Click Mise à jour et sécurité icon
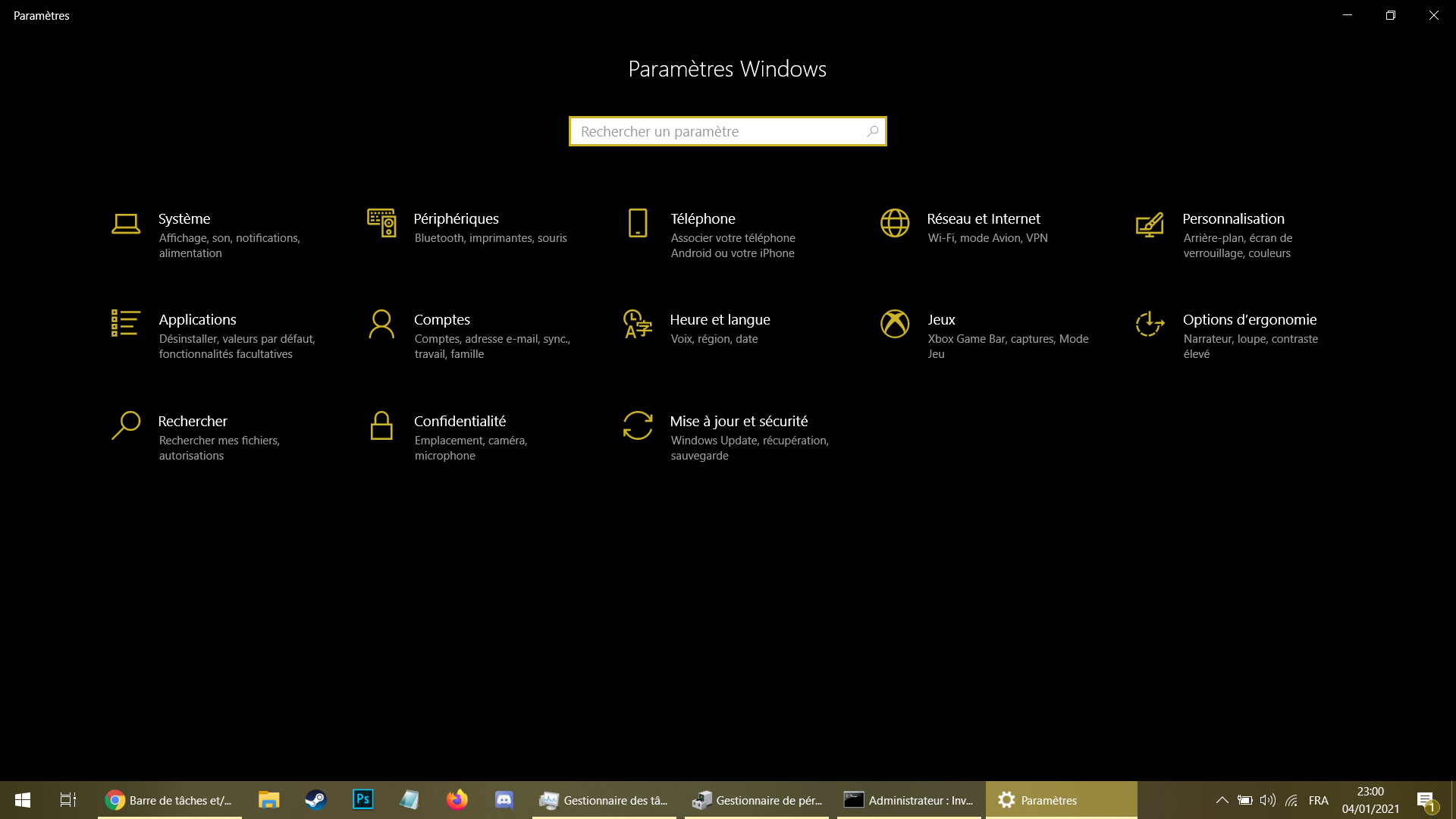The height and width of the screenshot is (819, 1456). tap(638, 425)
